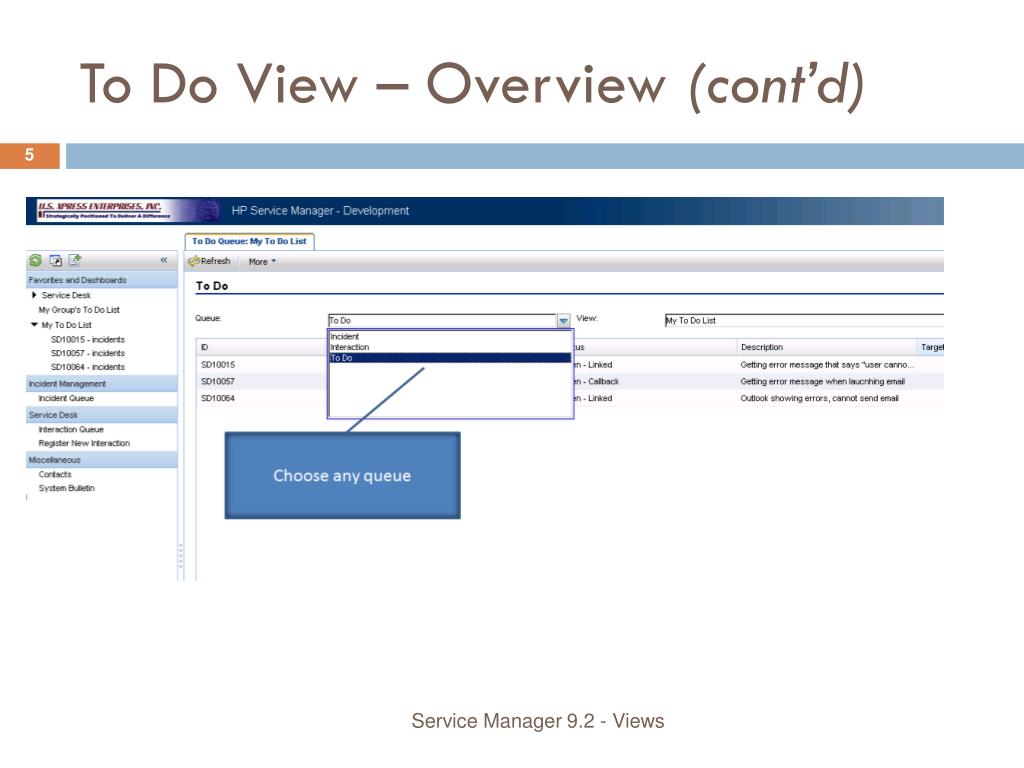The width and height of the screenshot is (1024, 768).
Task: Open the Queue dropdown arrow
Action: point(564,321)
